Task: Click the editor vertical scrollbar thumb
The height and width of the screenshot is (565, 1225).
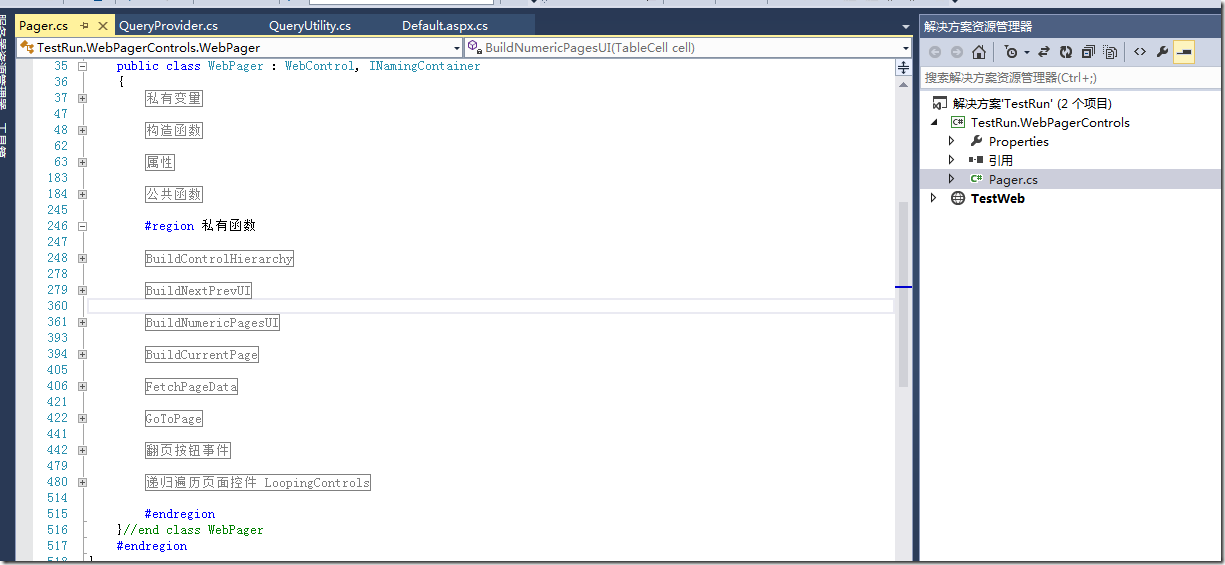Action: (904, 294)
